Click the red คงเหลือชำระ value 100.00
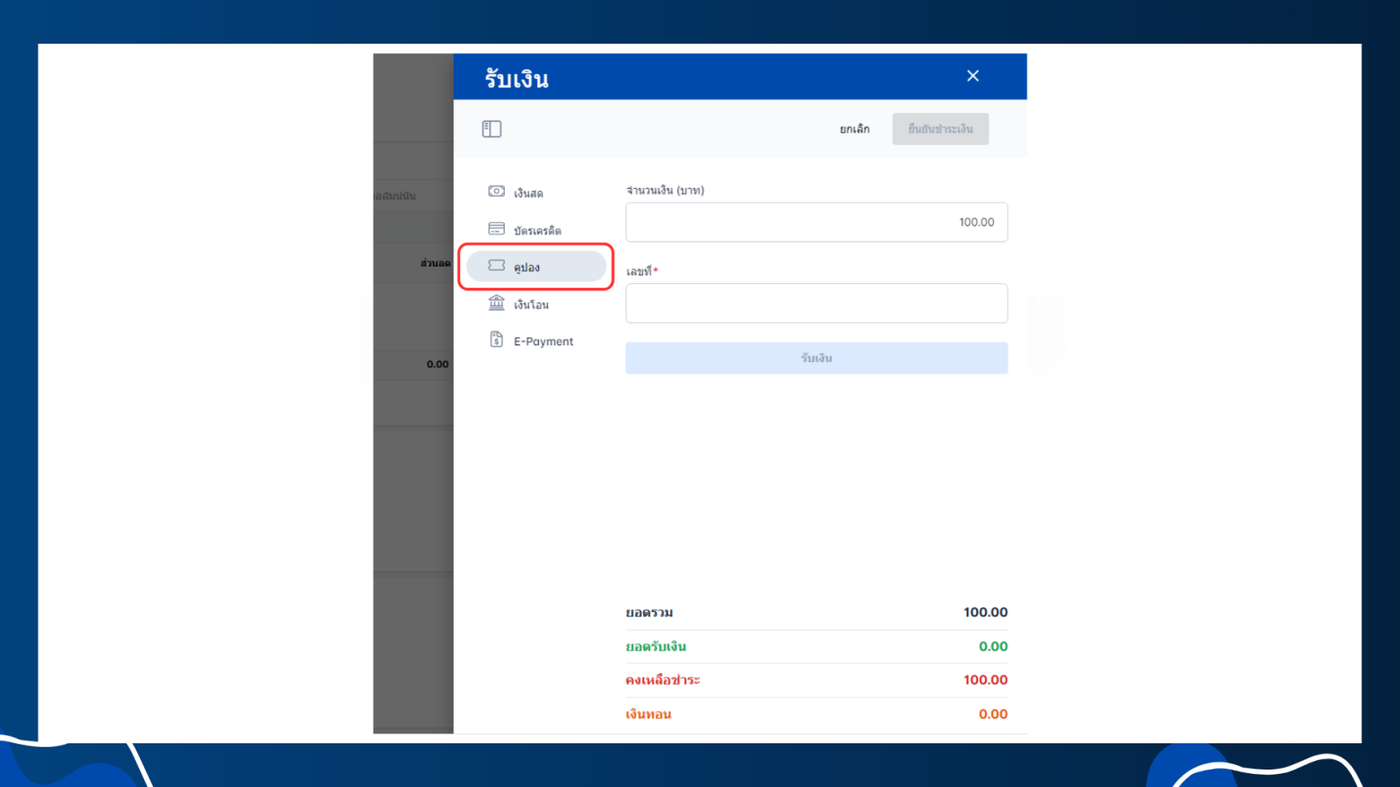This screenshot has width=1400, height=787. (985, 680)
